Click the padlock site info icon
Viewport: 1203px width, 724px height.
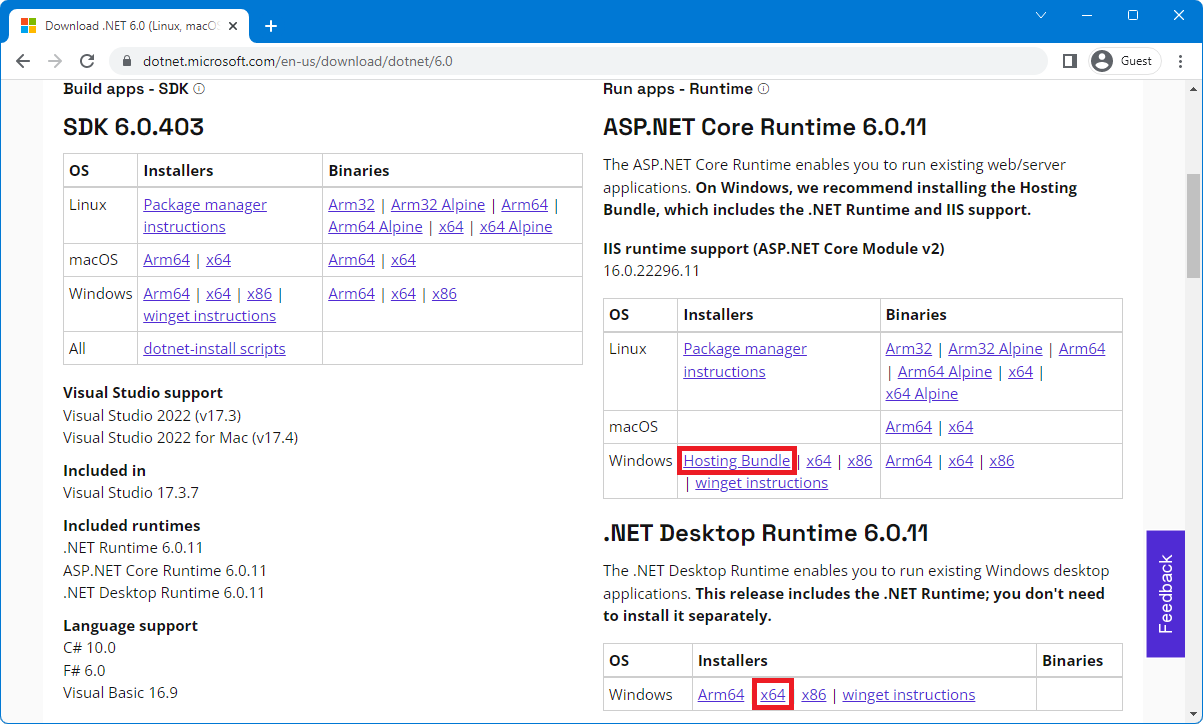126,61
